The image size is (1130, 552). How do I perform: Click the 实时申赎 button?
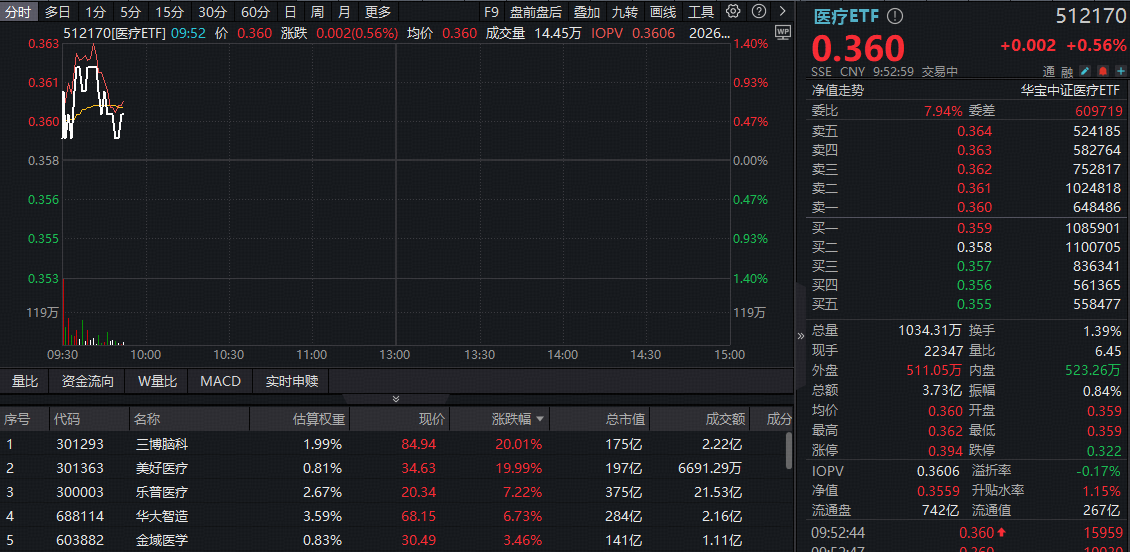(x=291, y=381)
